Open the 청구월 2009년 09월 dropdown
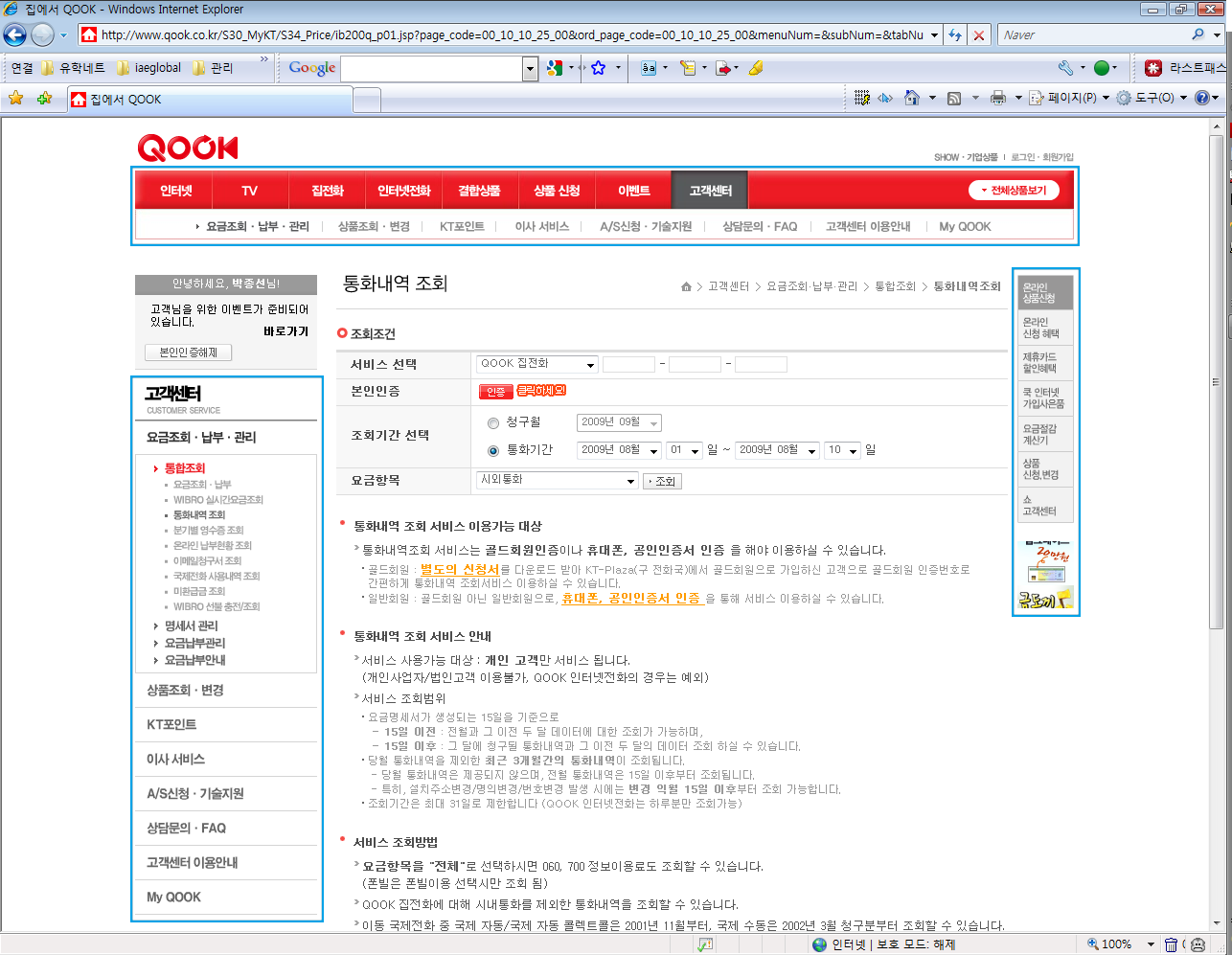 click(619, 422)
